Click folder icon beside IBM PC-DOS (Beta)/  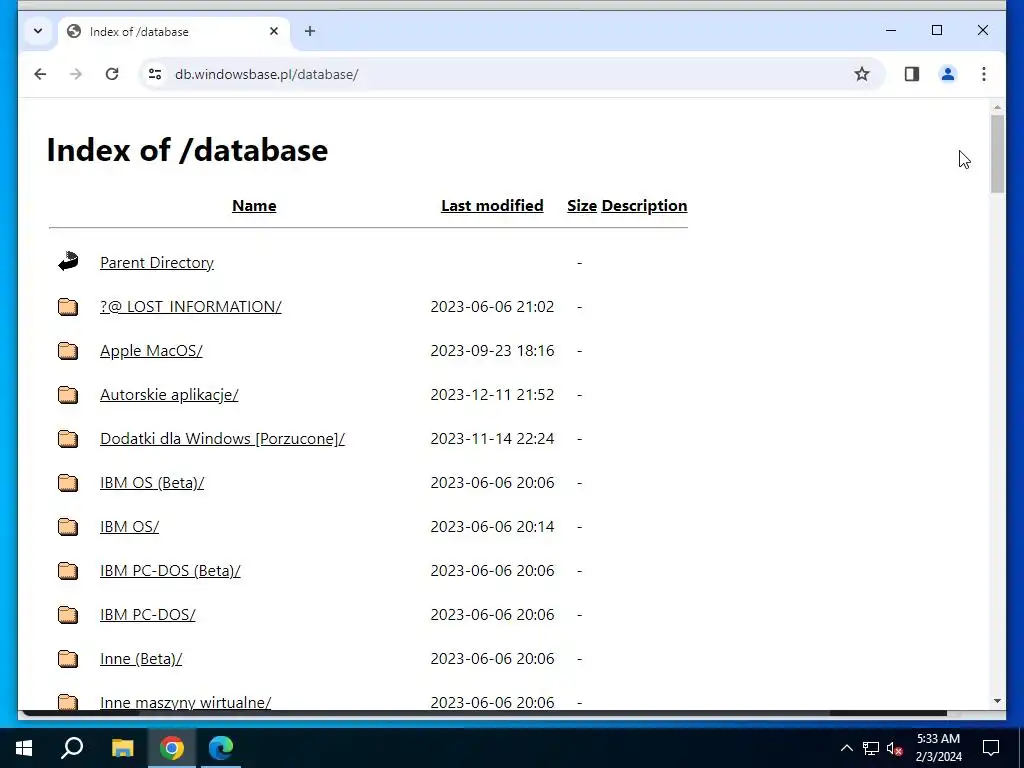pyautogui.click(x=68, y=571)
